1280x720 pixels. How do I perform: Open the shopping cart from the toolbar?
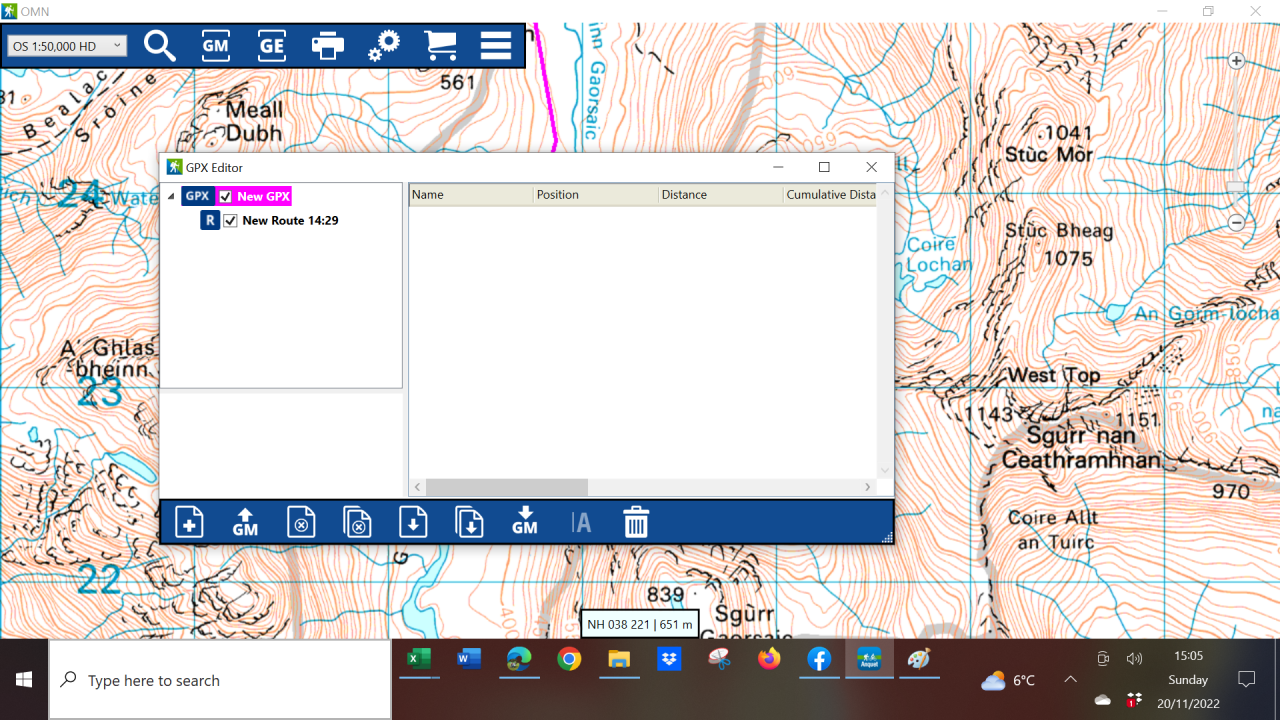[x=441, y=45]
